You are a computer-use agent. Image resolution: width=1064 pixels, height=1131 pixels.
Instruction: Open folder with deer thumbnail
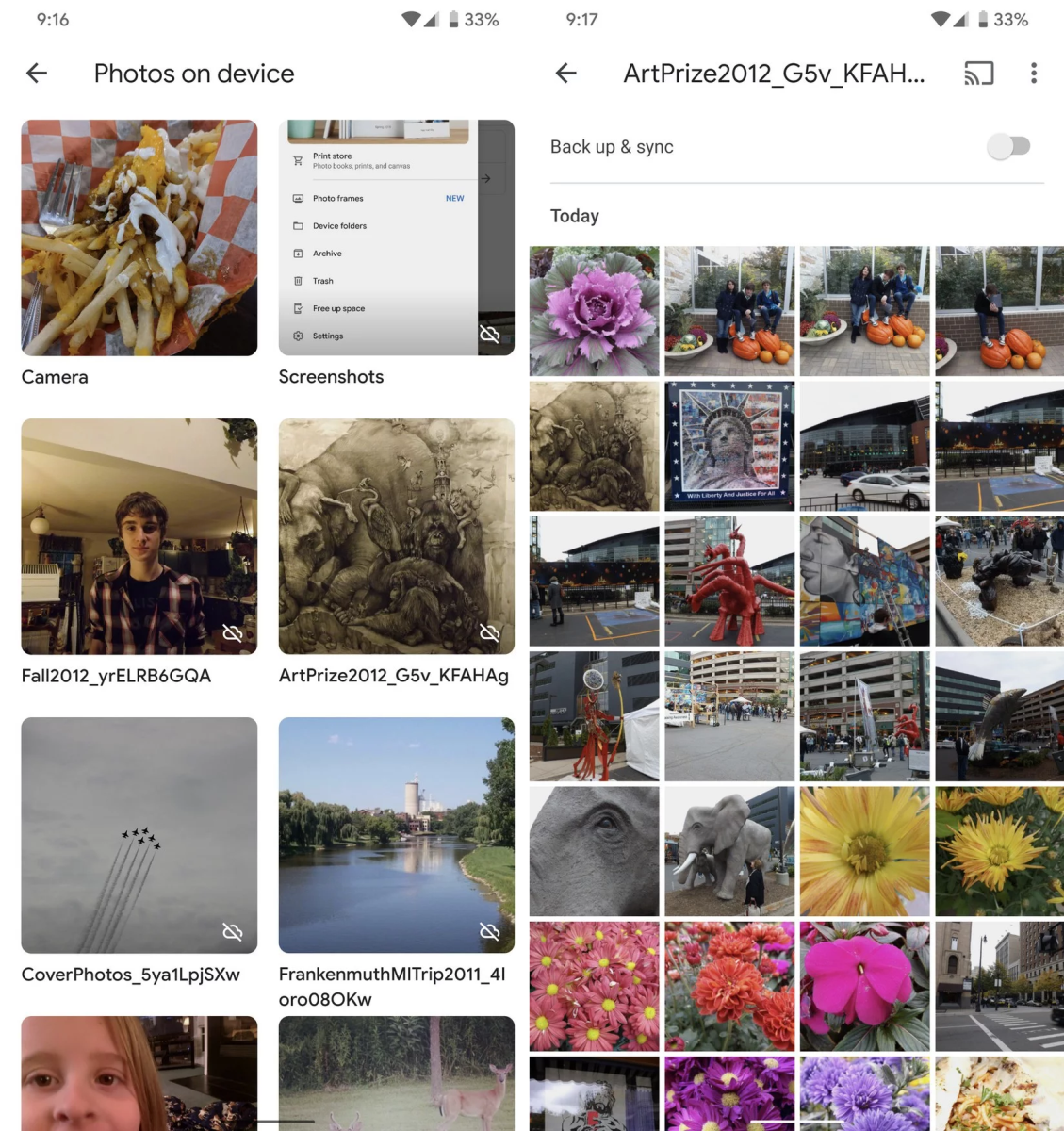click(397, 1074)
